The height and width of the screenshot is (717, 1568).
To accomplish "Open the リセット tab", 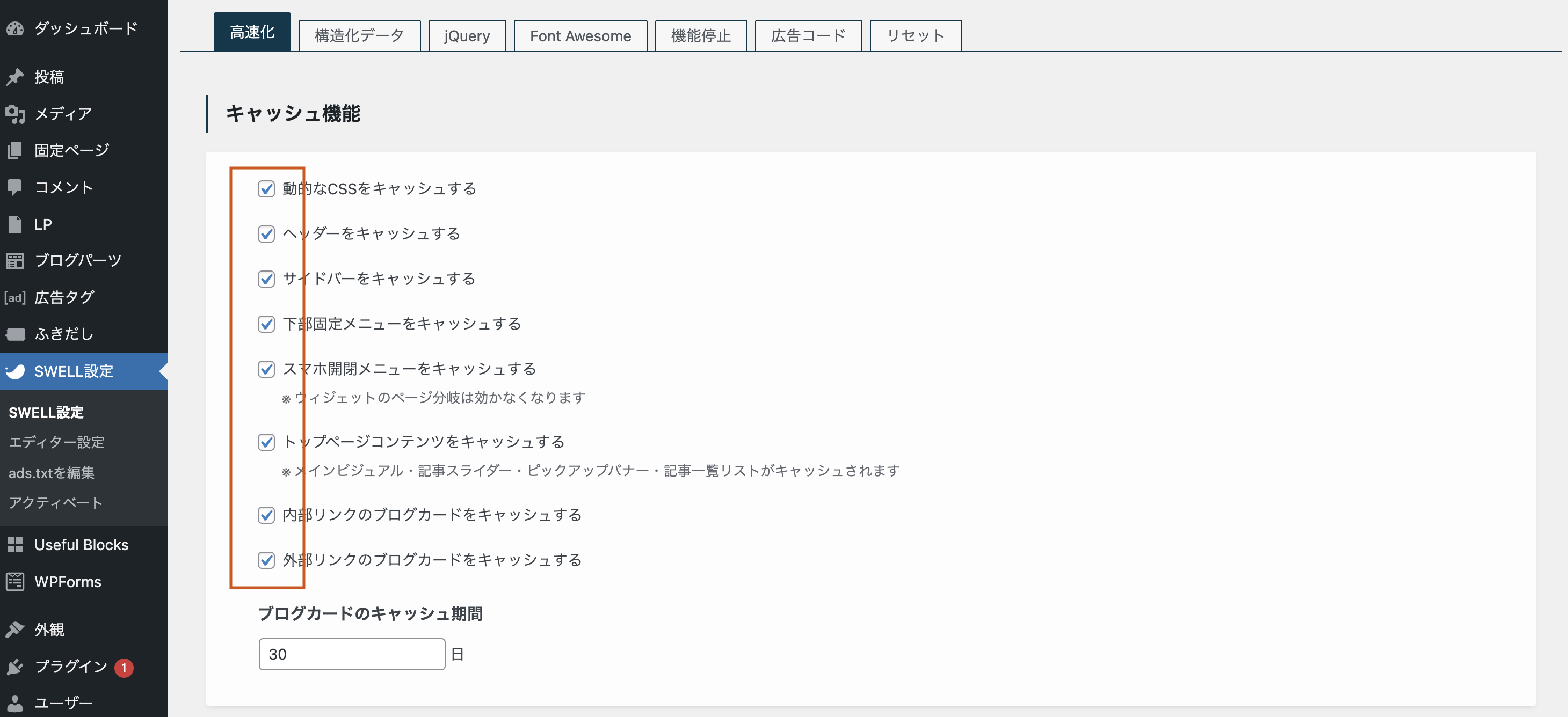I will tap(916, 36).
